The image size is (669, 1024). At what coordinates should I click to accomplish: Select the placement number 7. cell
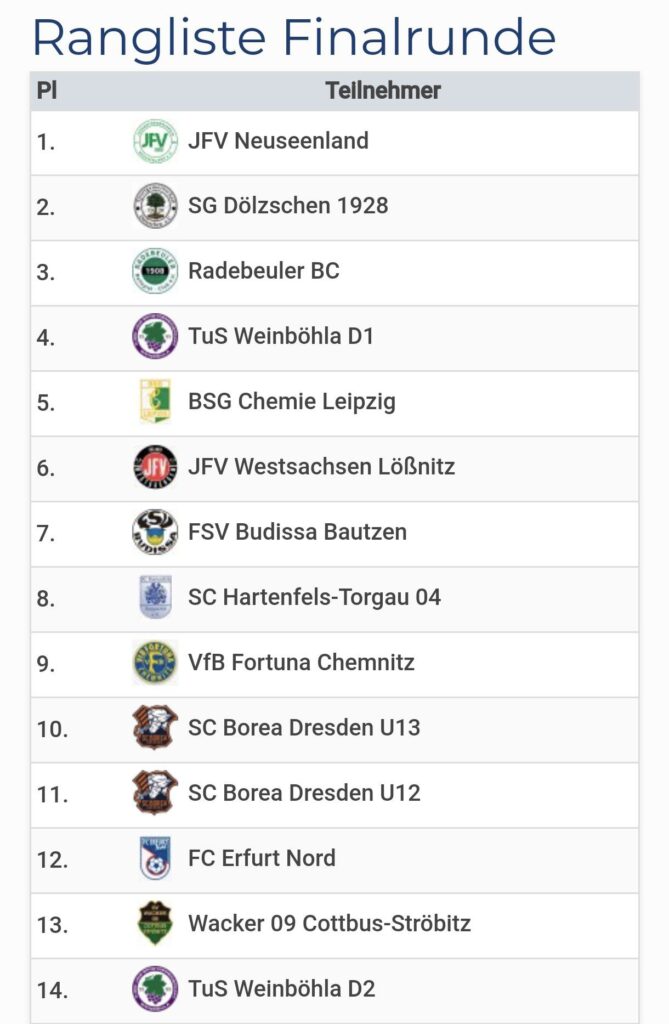(46, 533)
